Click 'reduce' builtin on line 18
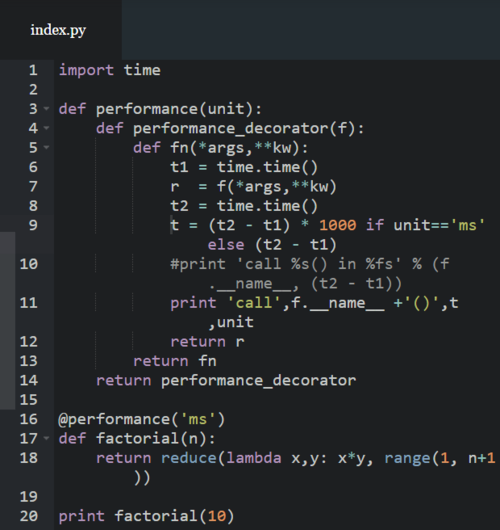 tap(189, 458)
